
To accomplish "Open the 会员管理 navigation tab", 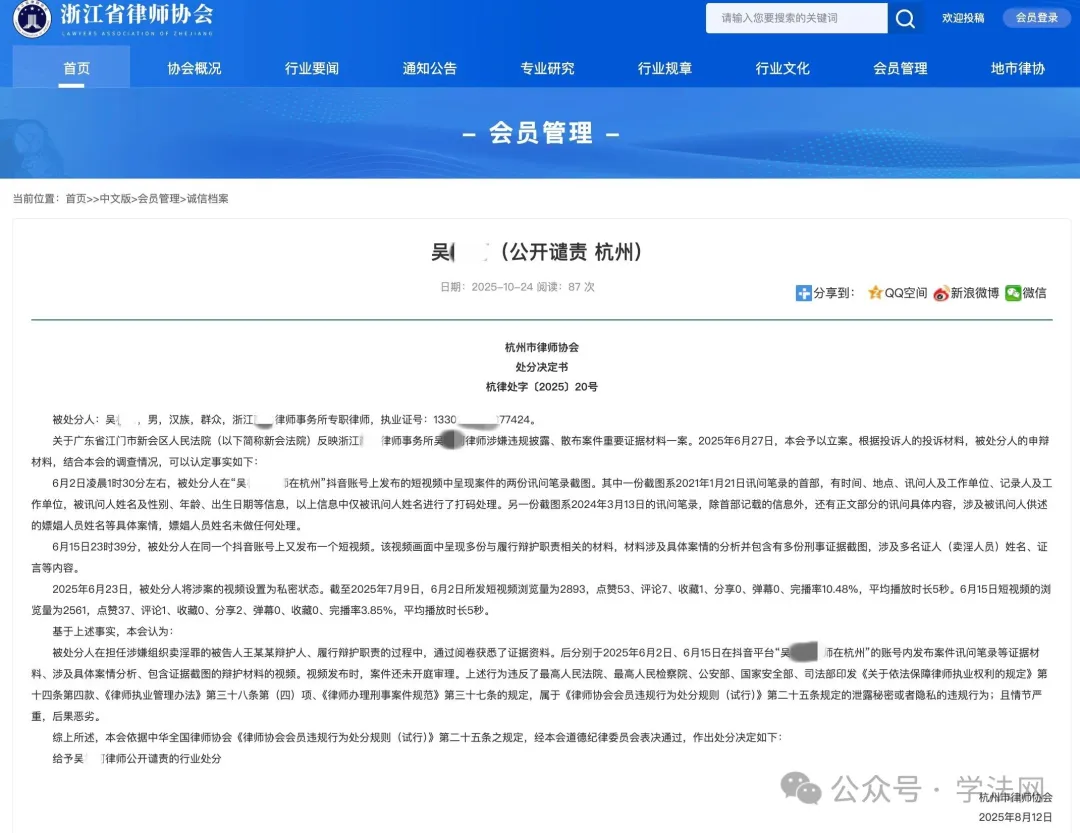I will (x=900, y=68).
